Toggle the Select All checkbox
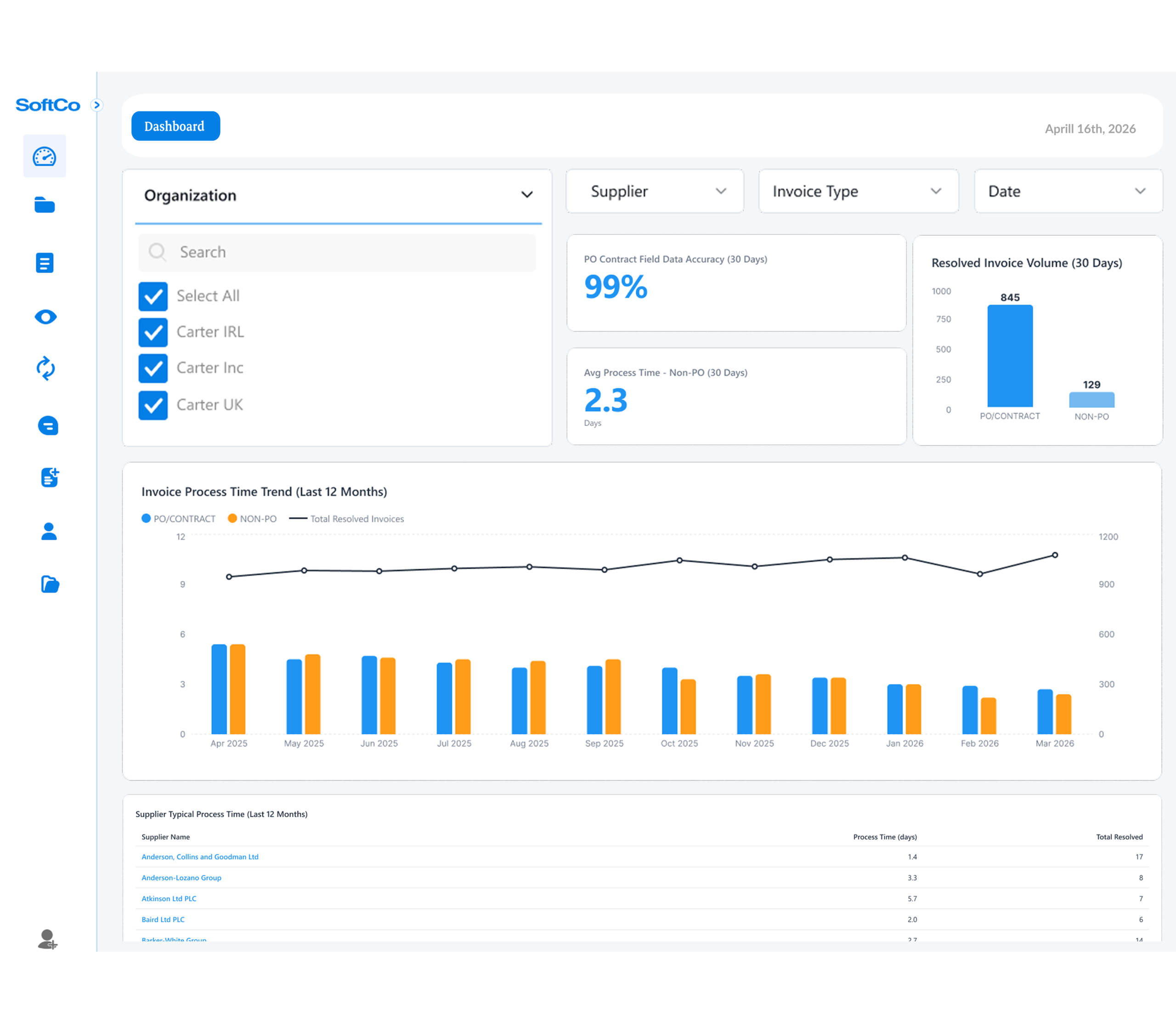 153,296
